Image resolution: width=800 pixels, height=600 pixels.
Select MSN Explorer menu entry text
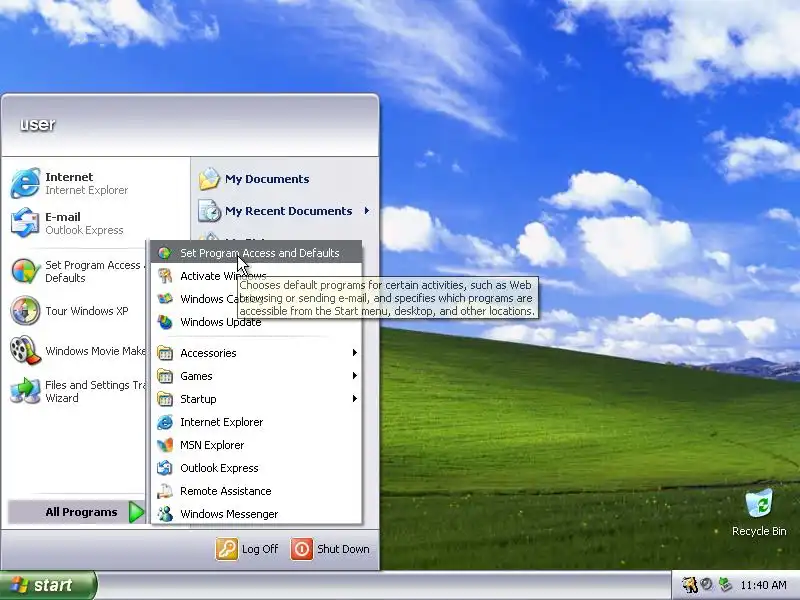coord(212,445)
